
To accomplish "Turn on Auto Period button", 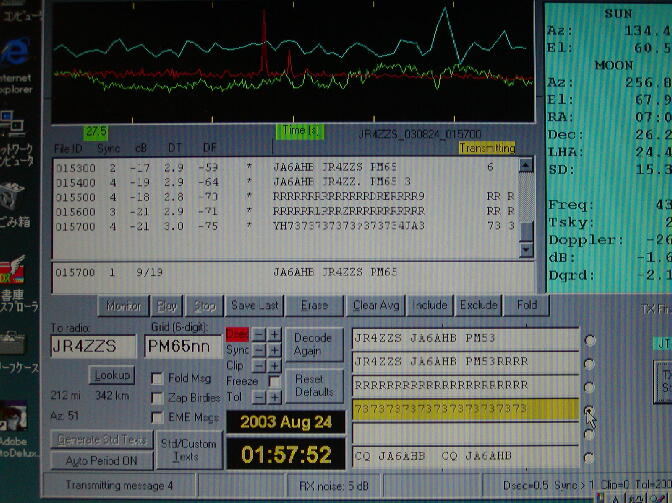I will (102, 460).
